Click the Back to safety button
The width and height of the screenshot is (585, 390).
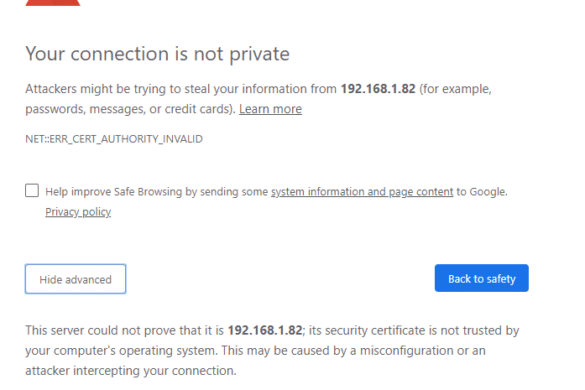point(481,278)
